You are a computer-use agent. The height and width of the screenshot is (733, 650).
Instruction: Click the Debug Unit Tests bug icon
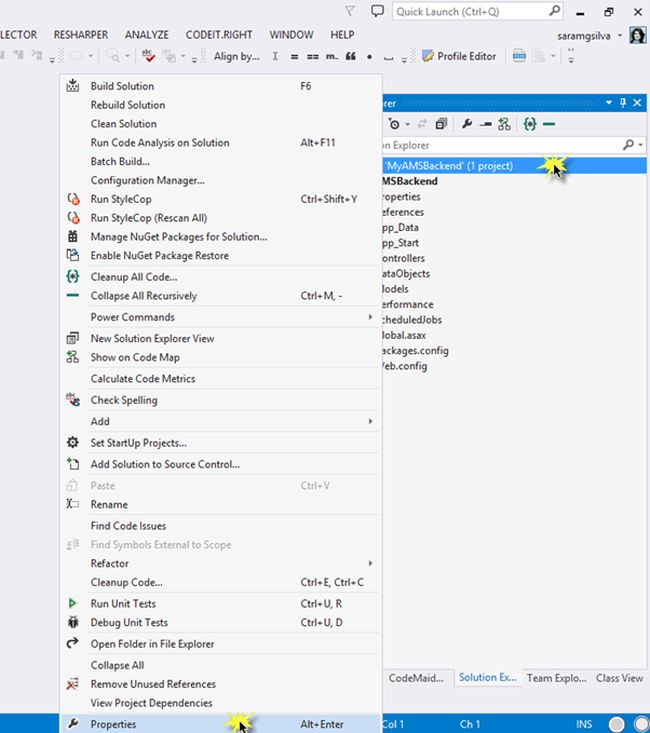pos(72,622)
